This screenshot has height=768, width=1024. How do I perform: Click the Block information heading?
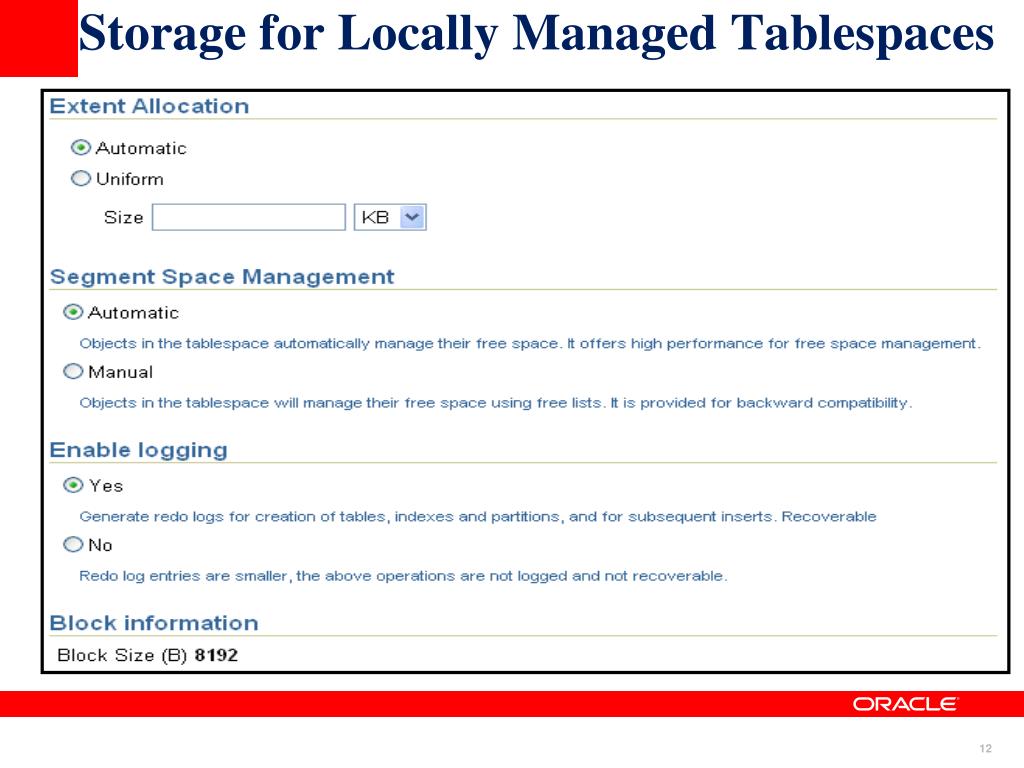click(154, 623)
